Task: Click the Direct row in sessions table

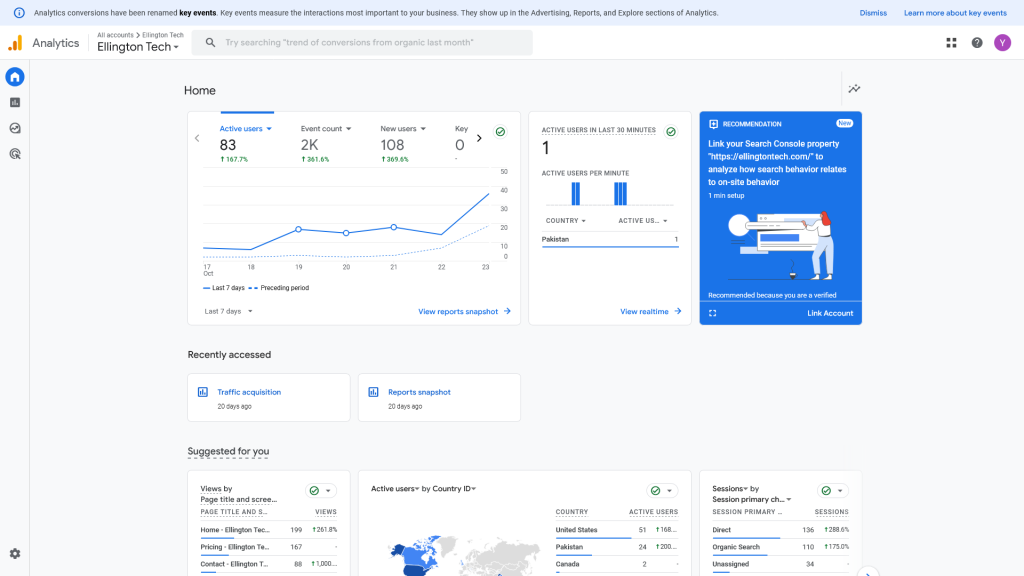Action: [x=780, y=530]
